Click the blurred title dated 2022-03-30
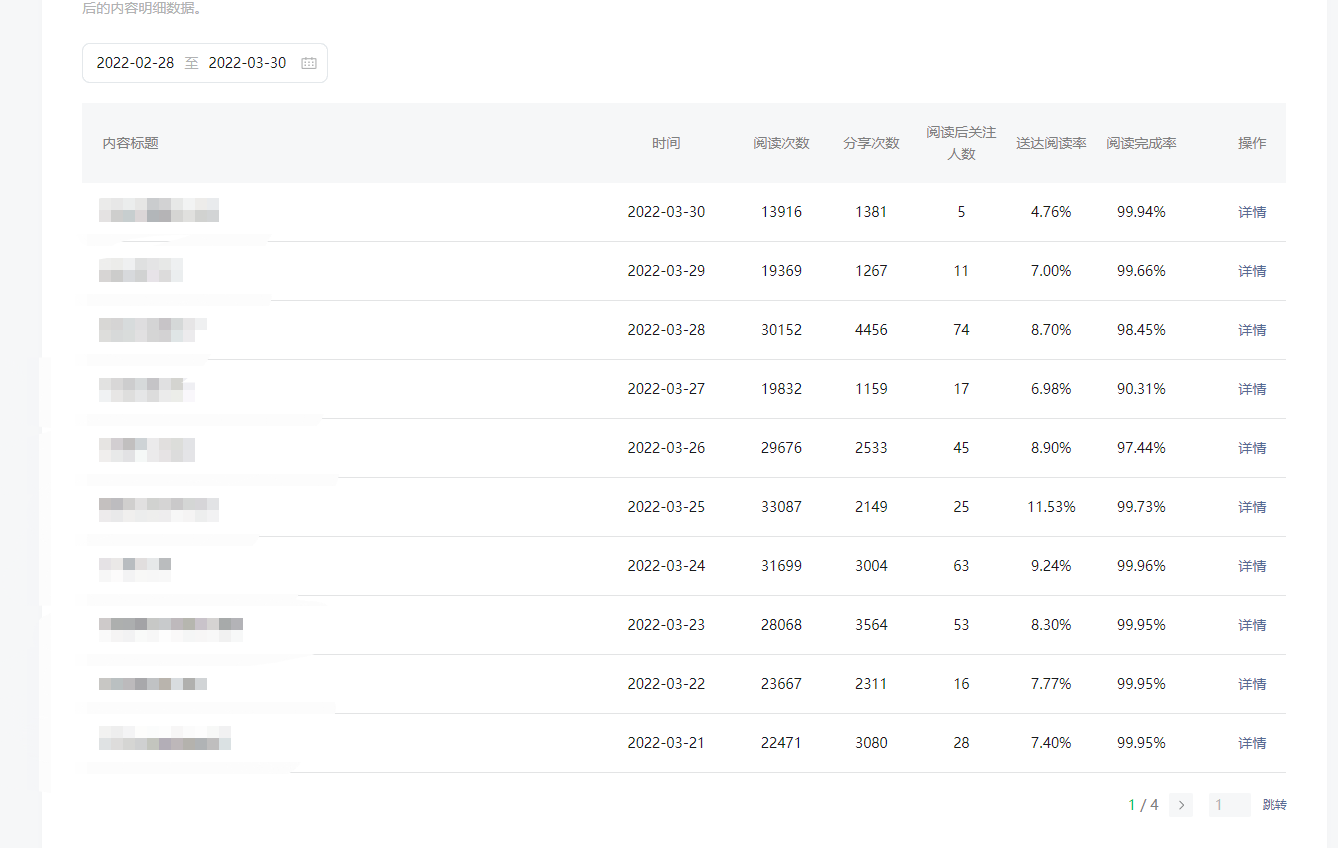 (159, 210)
